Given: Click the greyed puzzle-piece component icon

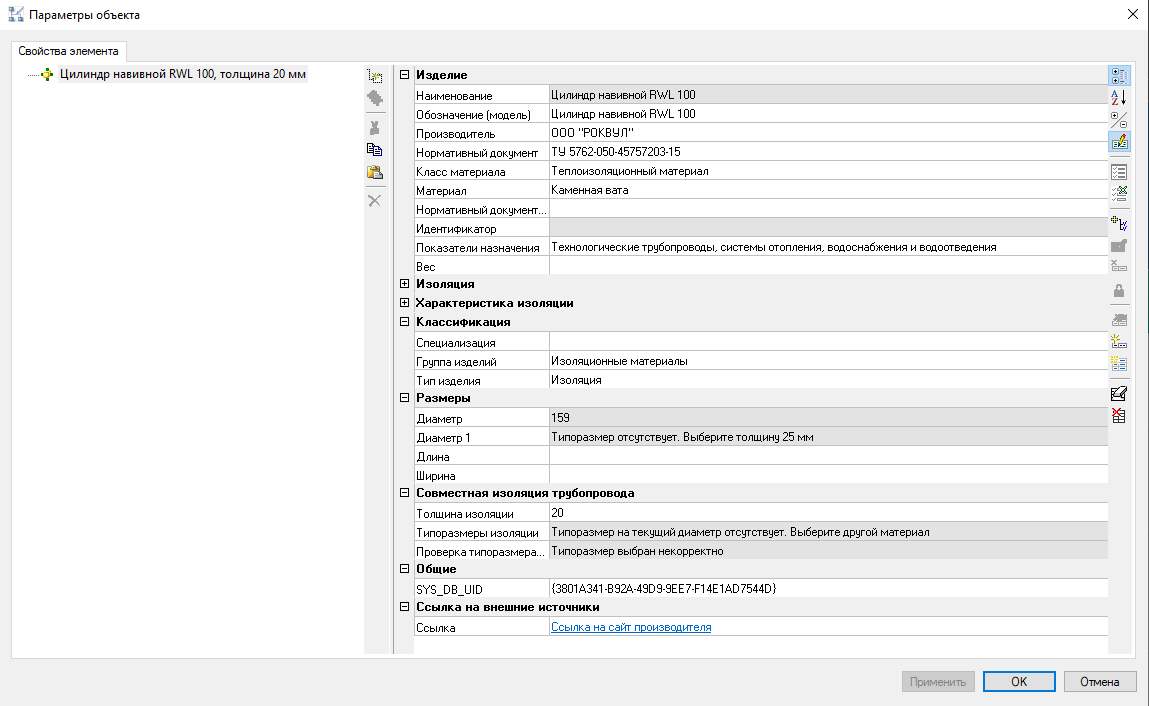Looking at the screenshot, I should coord(374,98).
